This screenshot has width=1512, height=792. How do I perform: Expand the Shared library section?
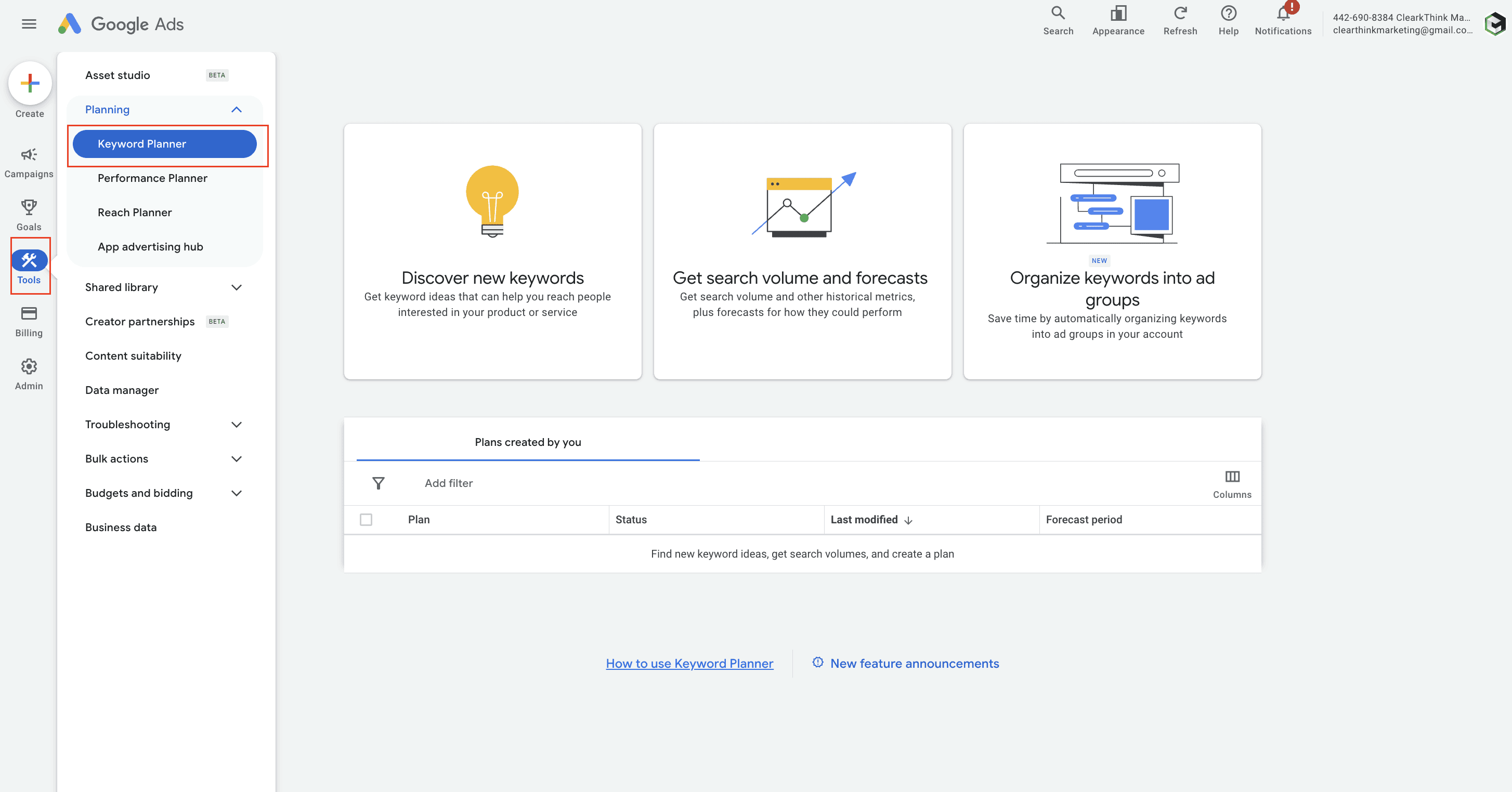[236, 287]
